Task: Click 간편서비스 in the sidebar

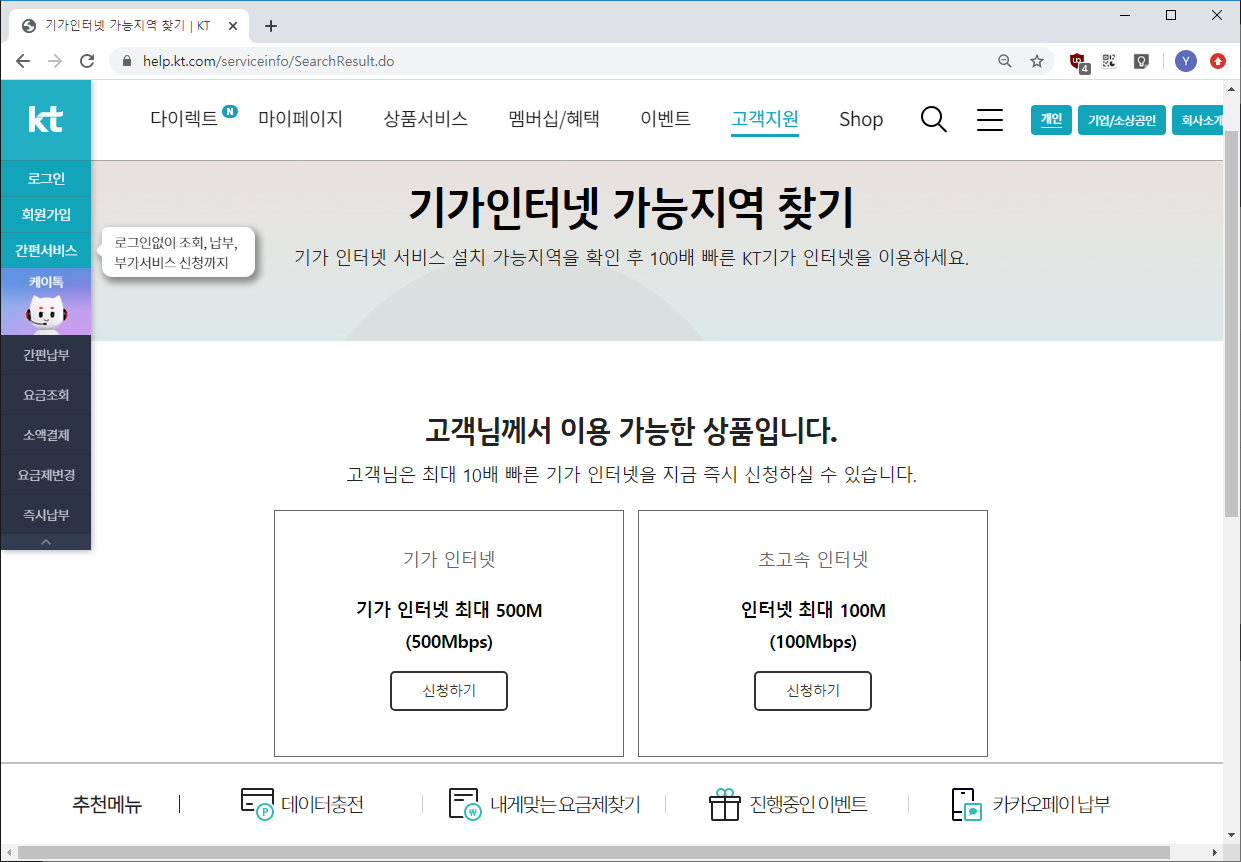Action: [x=45, y=250]
